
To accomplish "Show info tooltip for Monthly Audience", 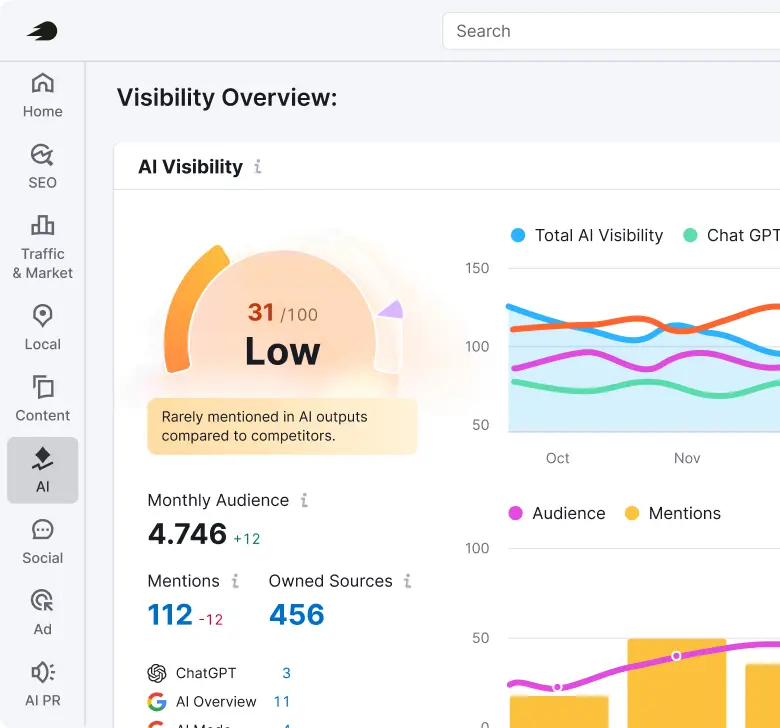I will click(304, 500).
